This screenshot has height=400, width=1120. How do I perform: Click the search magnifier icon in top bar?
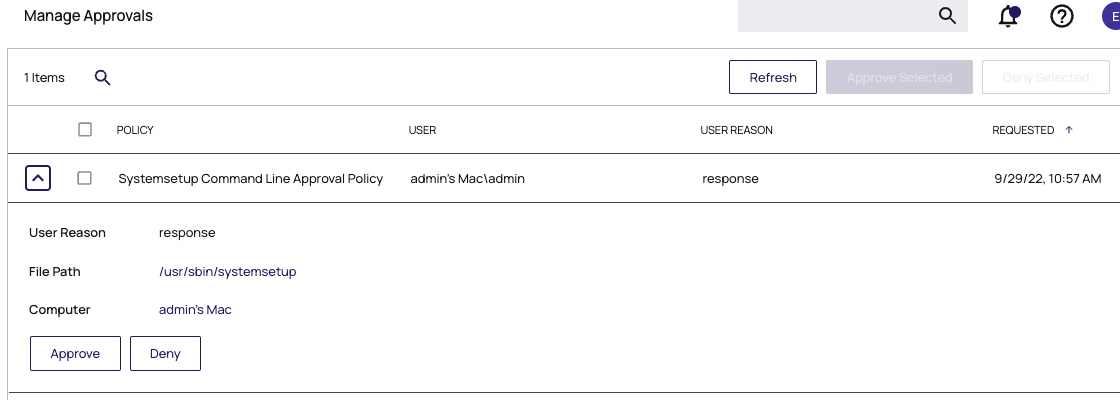(x=947, y=16)
